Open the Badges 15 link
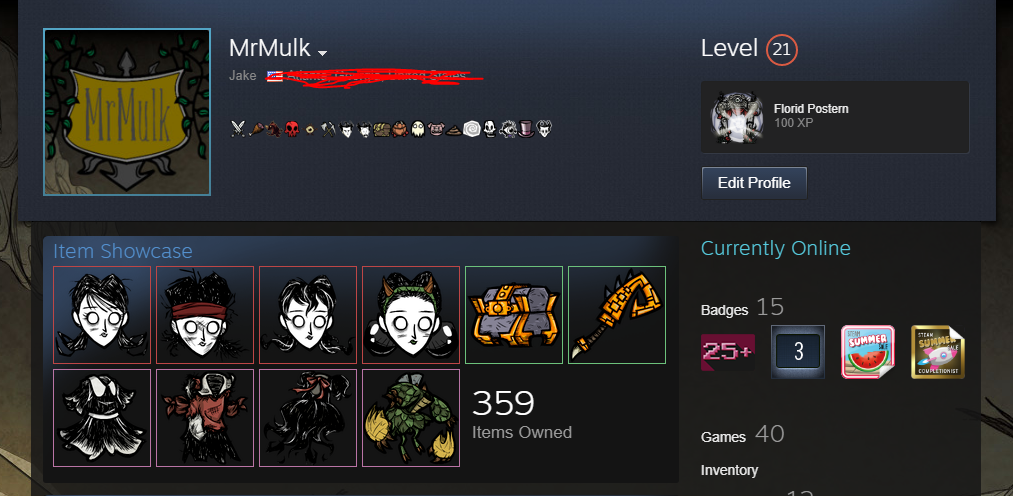1013x496 pixels. click(x=742, y=308)
